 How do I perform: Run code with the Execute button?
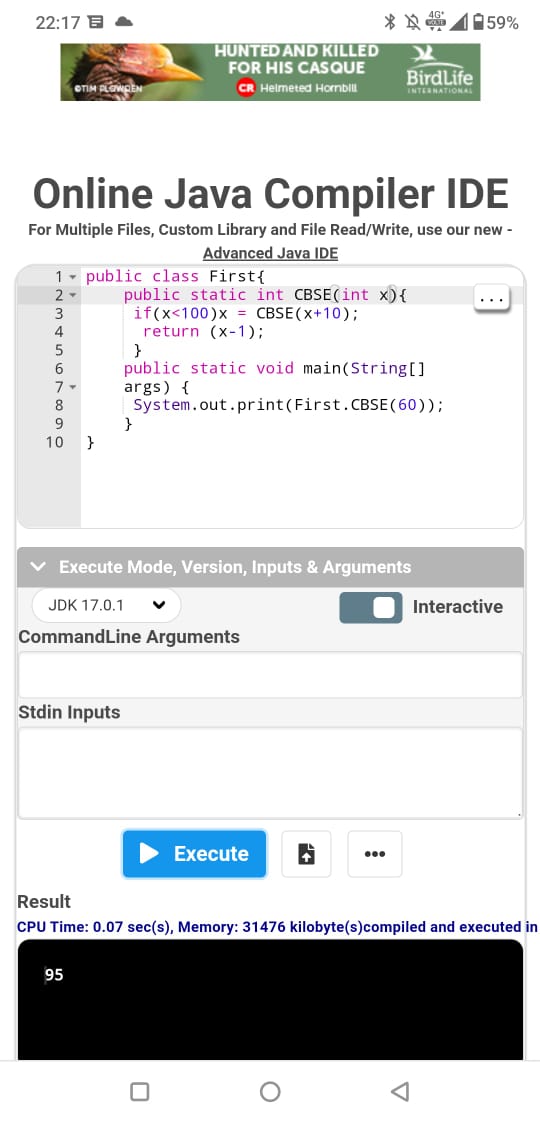click(195, 854)
